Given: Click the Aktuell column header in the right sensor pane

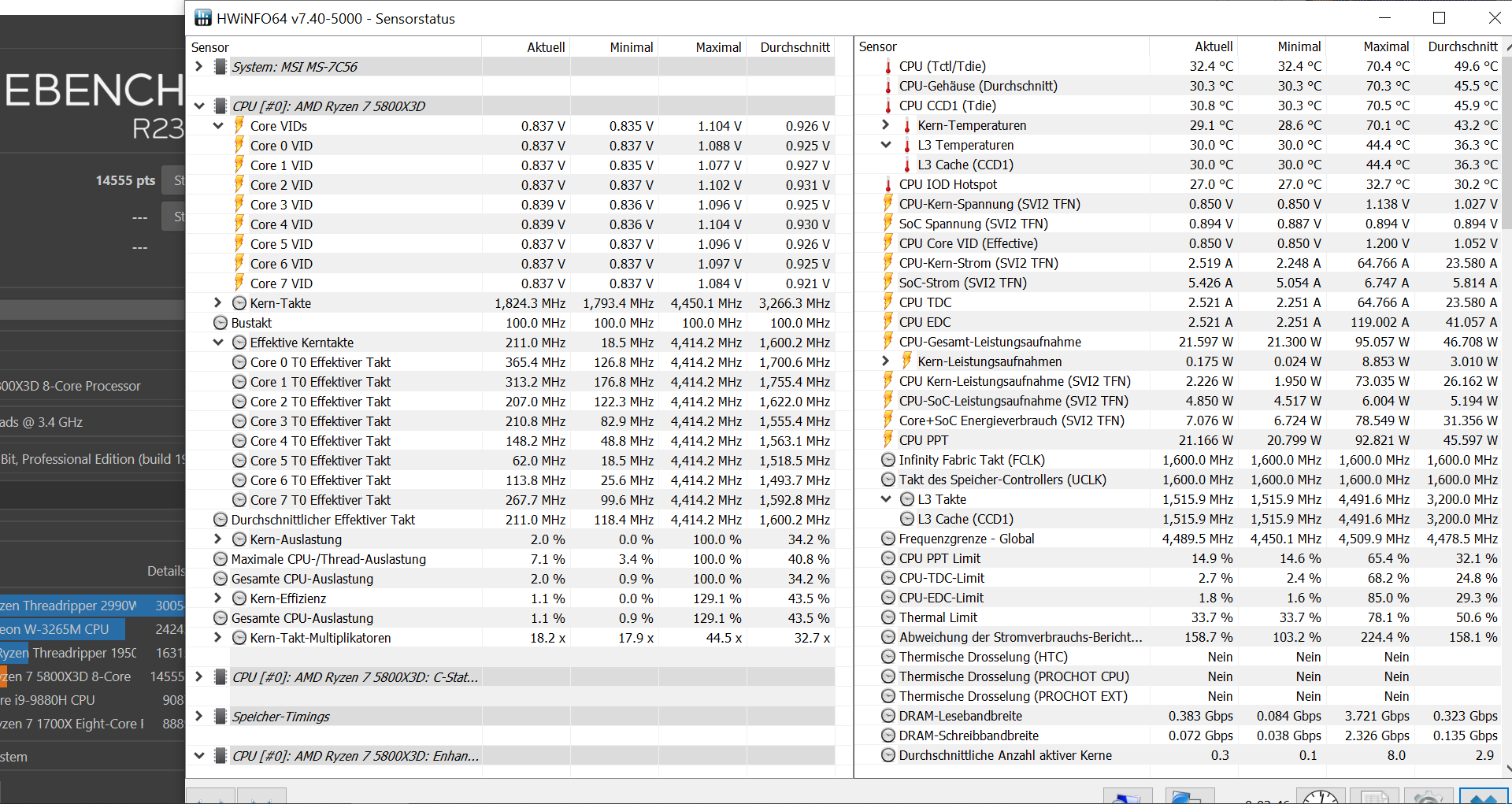Looking at the screenshot, I should point(1194,47).
